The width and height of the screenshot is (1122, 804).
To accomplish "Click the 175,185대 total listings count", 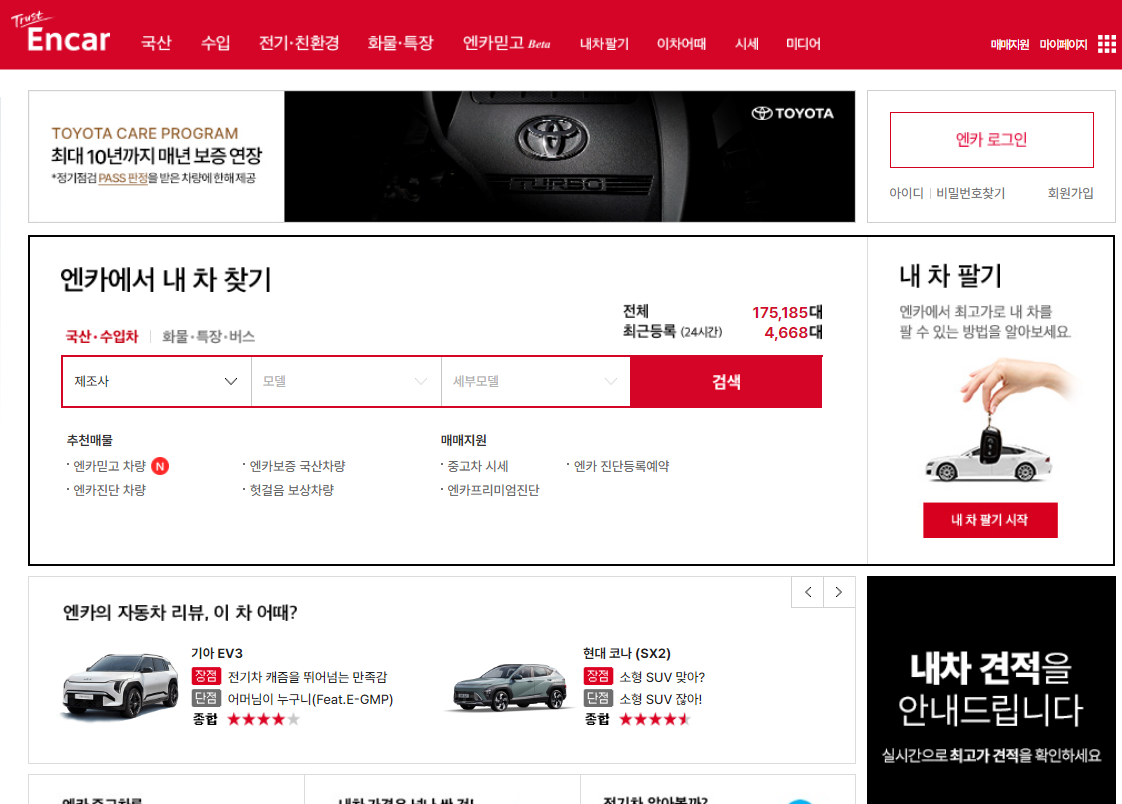I will pos(787,313).
